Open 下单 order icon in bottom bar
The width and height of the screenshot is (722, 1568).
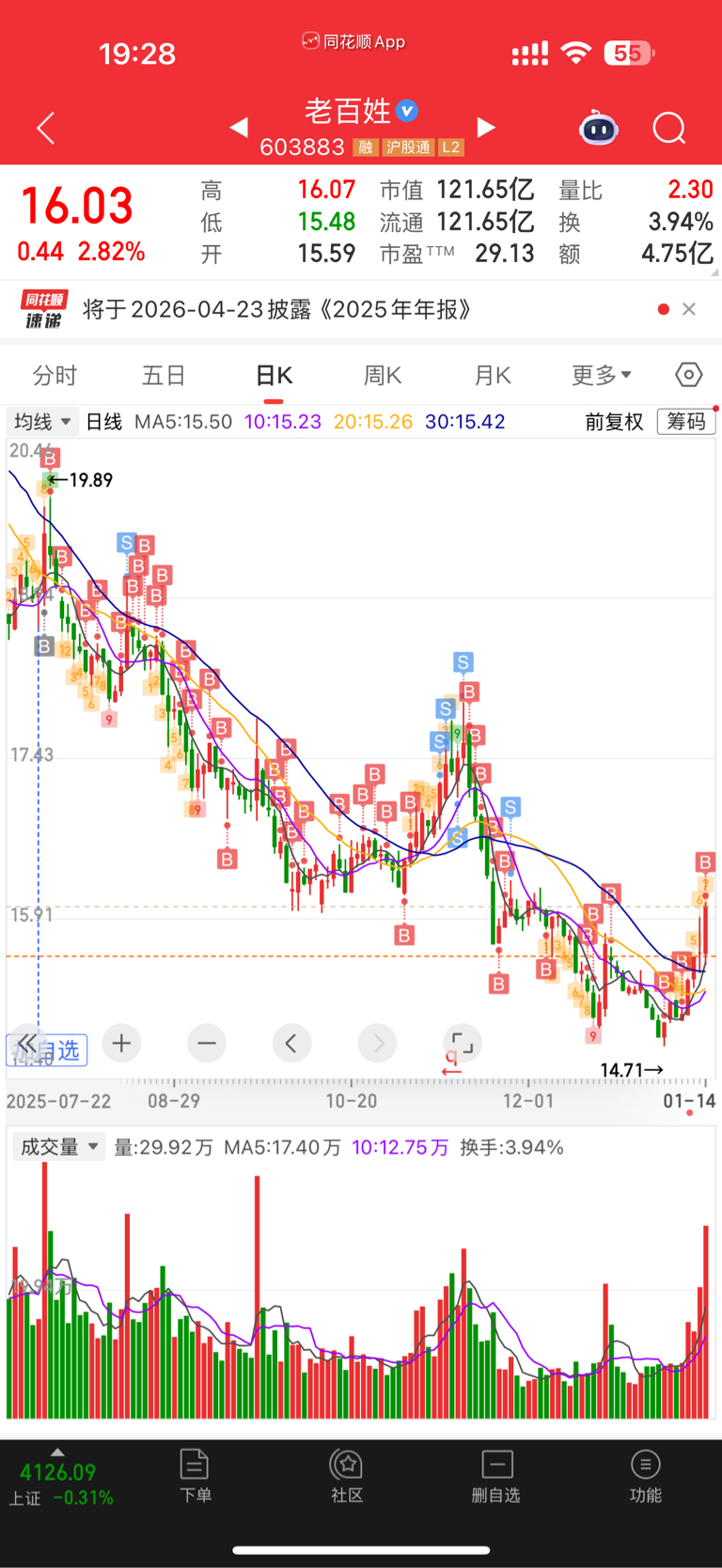click(x=195, y=1475)
